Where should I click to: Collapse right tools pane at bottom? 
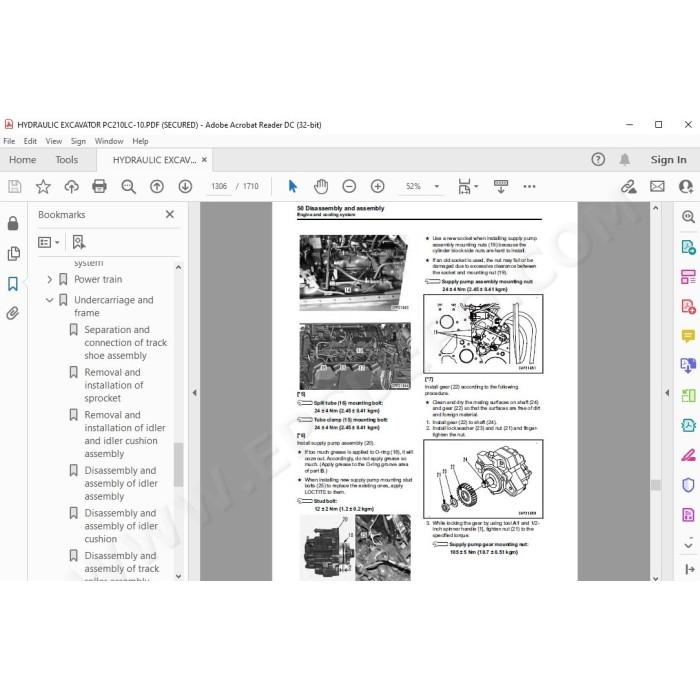[x=689, y=569]
